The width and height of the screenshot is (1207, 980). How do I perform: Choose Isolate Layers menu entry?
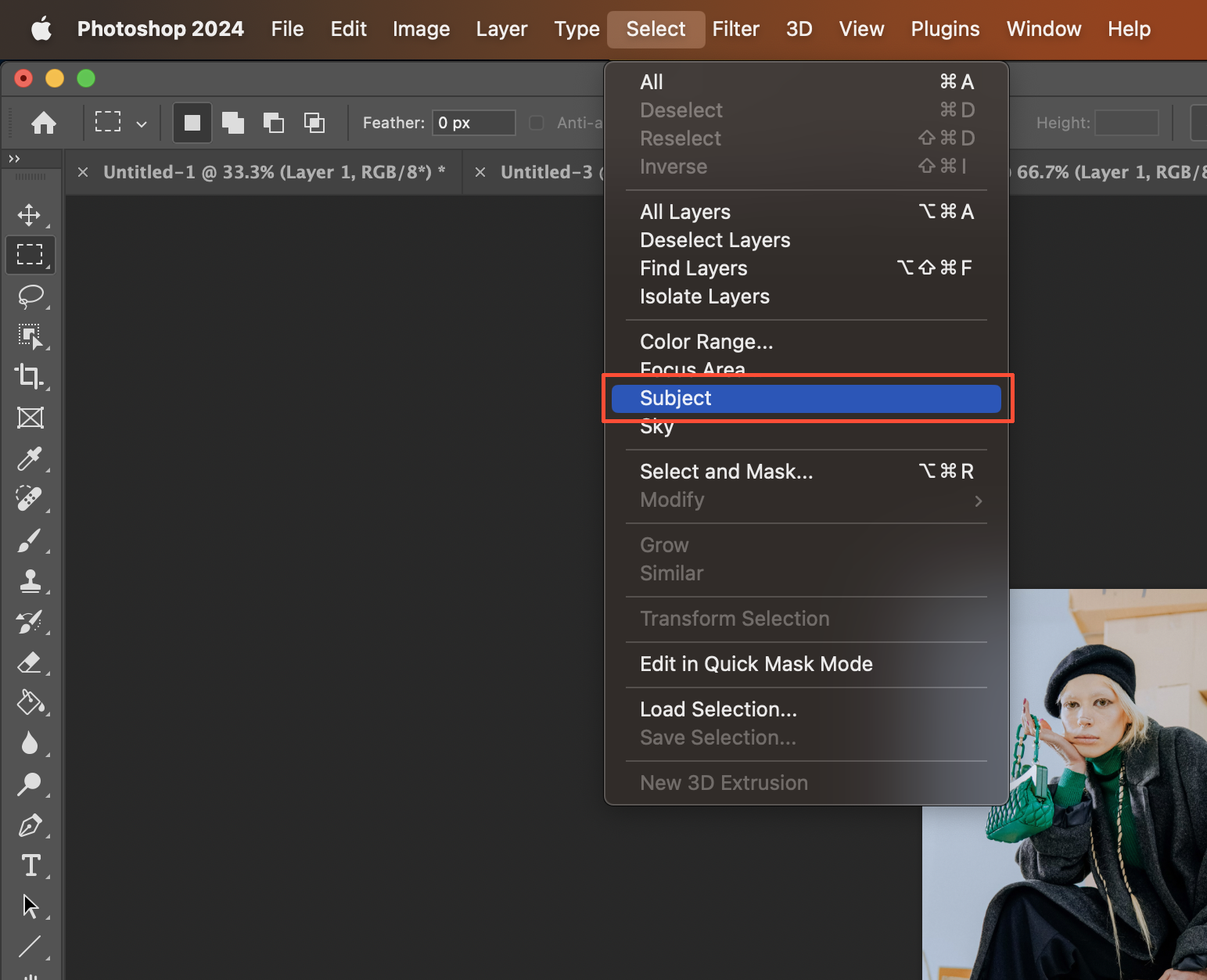pyautogui.click(x=806, y=296)
